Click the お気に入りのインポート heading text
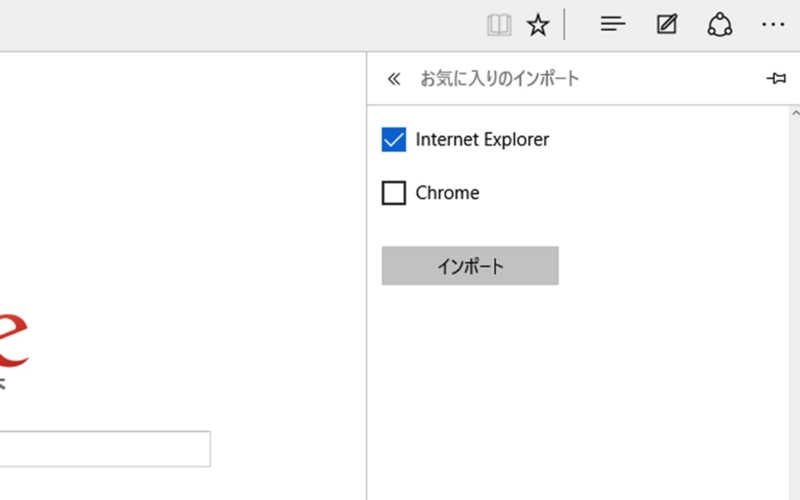The image size is (800, 500). [499, 79]
